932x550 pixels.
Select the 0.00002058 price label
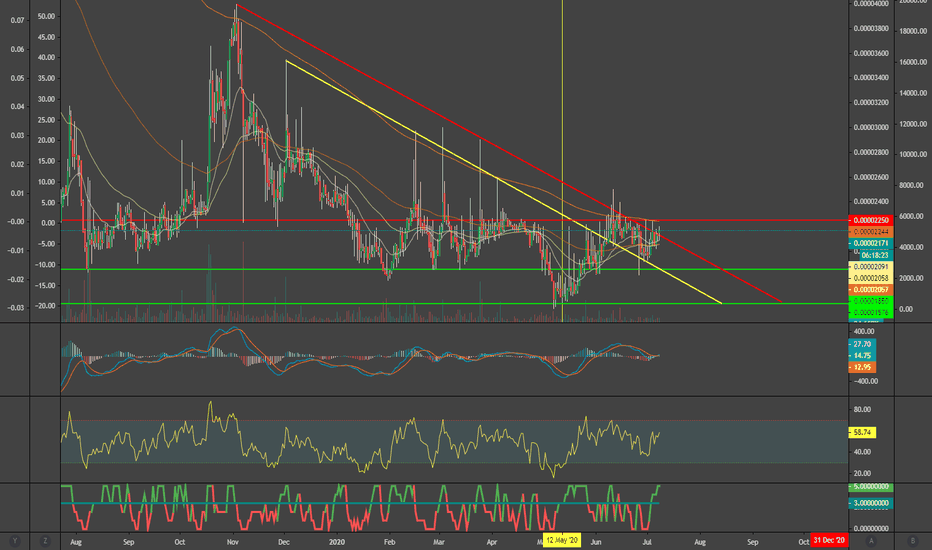pyautogui.click(x=871, y=278)
